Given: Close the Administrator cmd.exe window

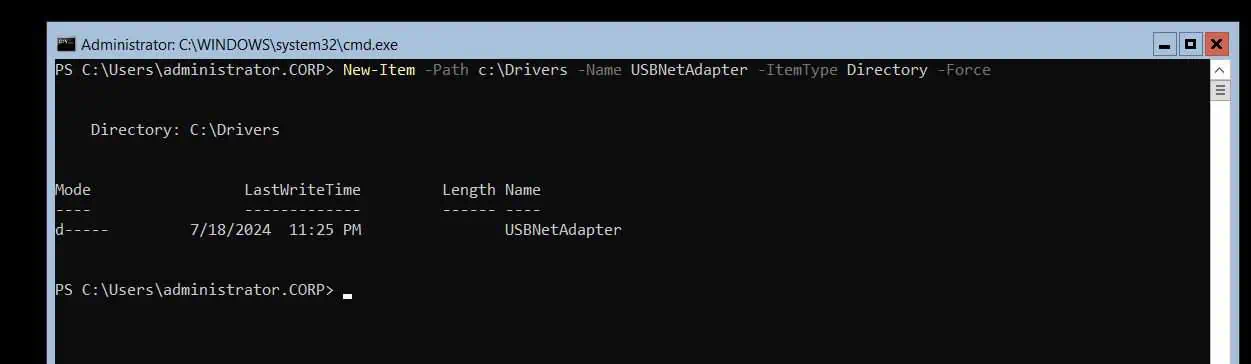Looking at the screenshot, I should pyautogui.click(x=1216, y=45).
